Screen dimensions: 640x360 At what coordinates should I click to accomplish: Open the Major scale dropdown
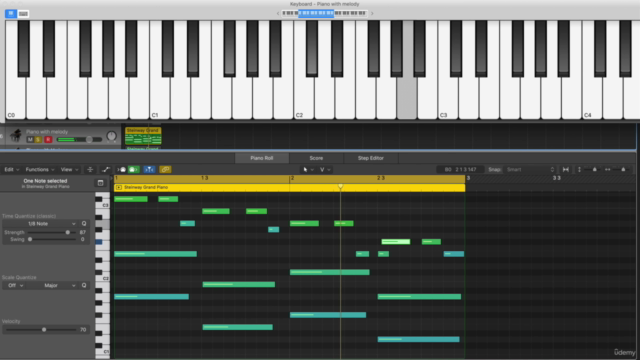(x=52, y=285)
